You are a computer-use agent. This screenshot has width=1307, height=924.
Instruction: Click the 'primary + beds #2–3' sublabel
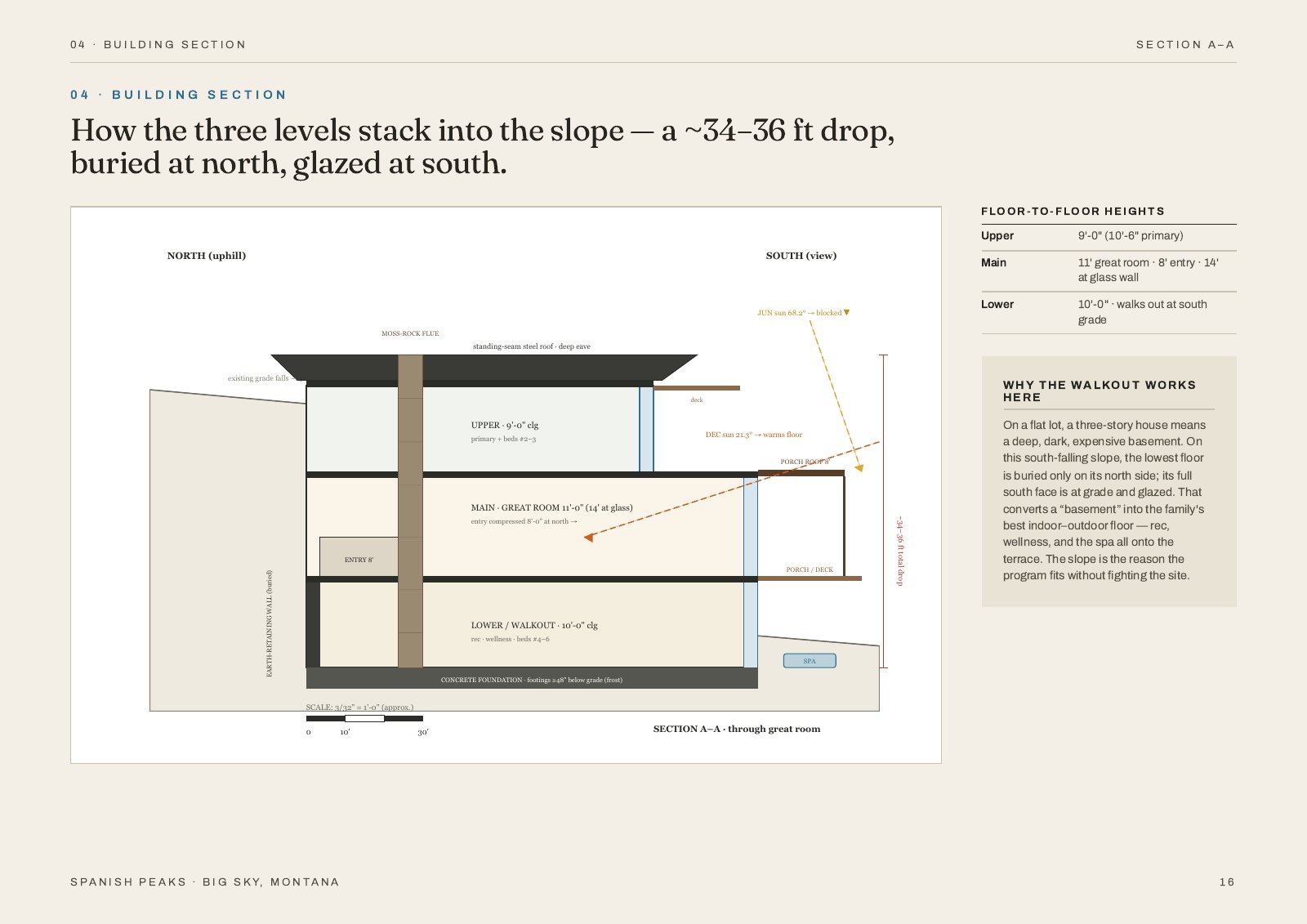point(503,440)
